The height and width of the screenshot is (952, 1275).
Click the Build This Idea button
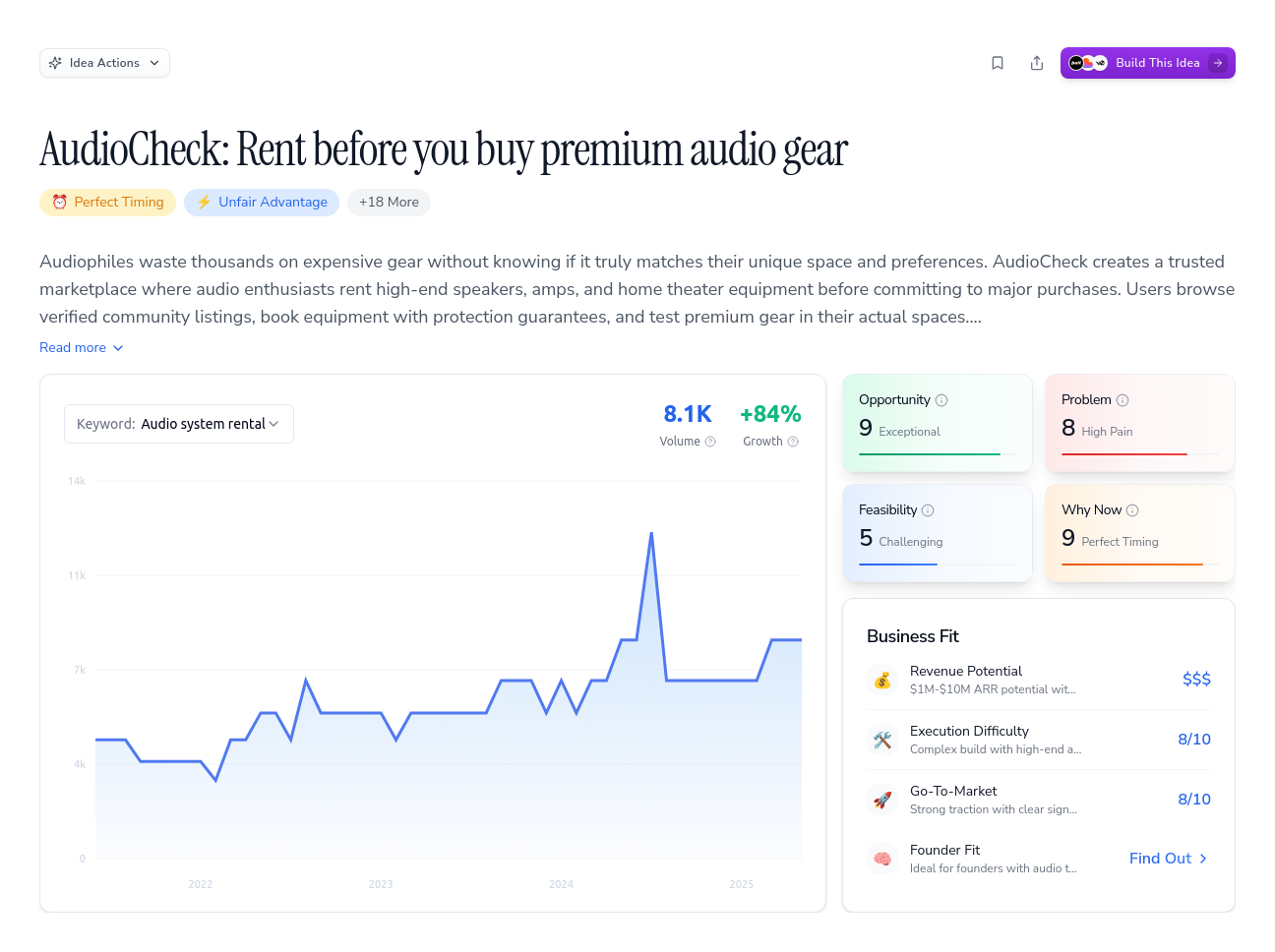tap(1148, 63)
